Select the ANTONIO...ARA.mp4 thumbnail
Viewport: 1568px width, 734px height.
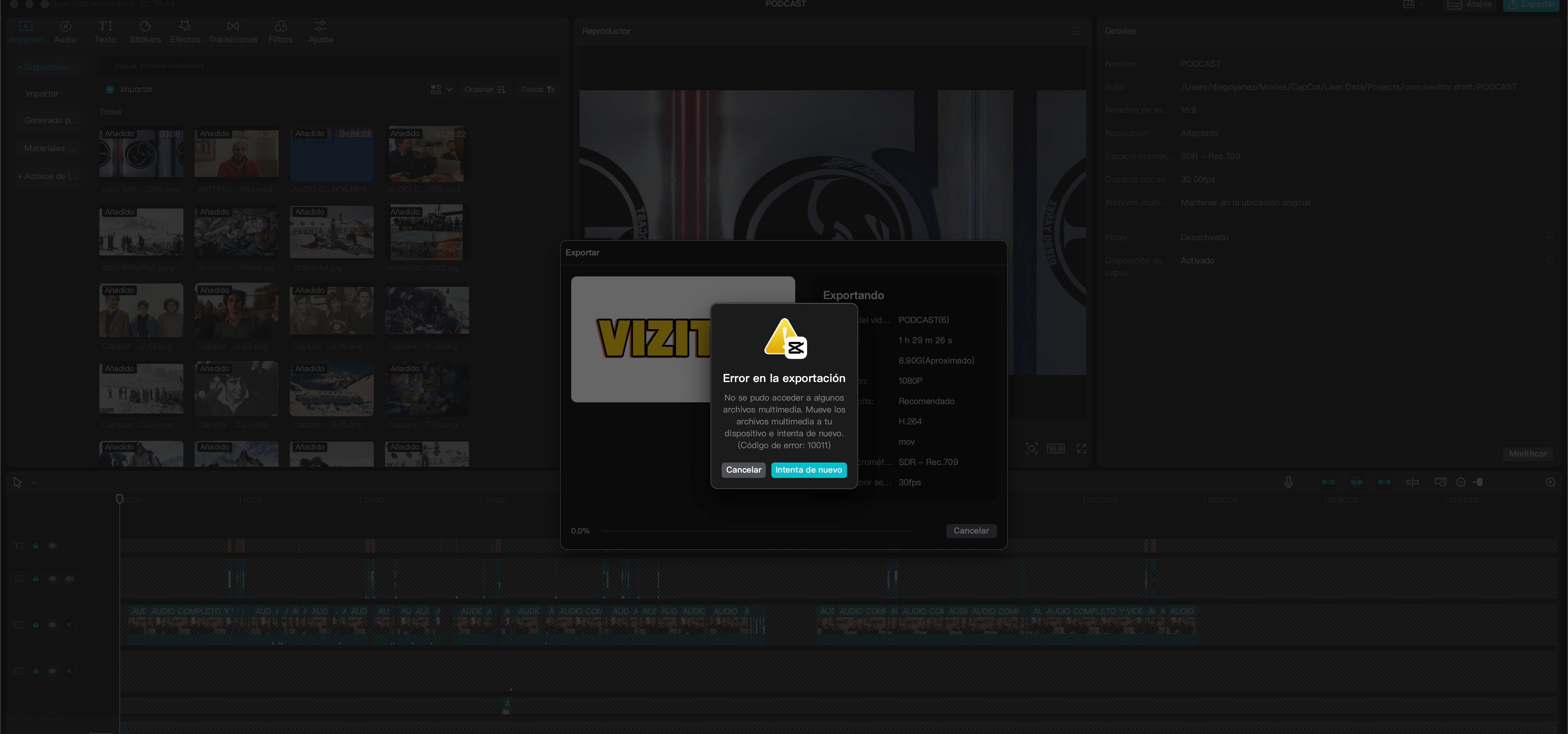click(236, 153)
